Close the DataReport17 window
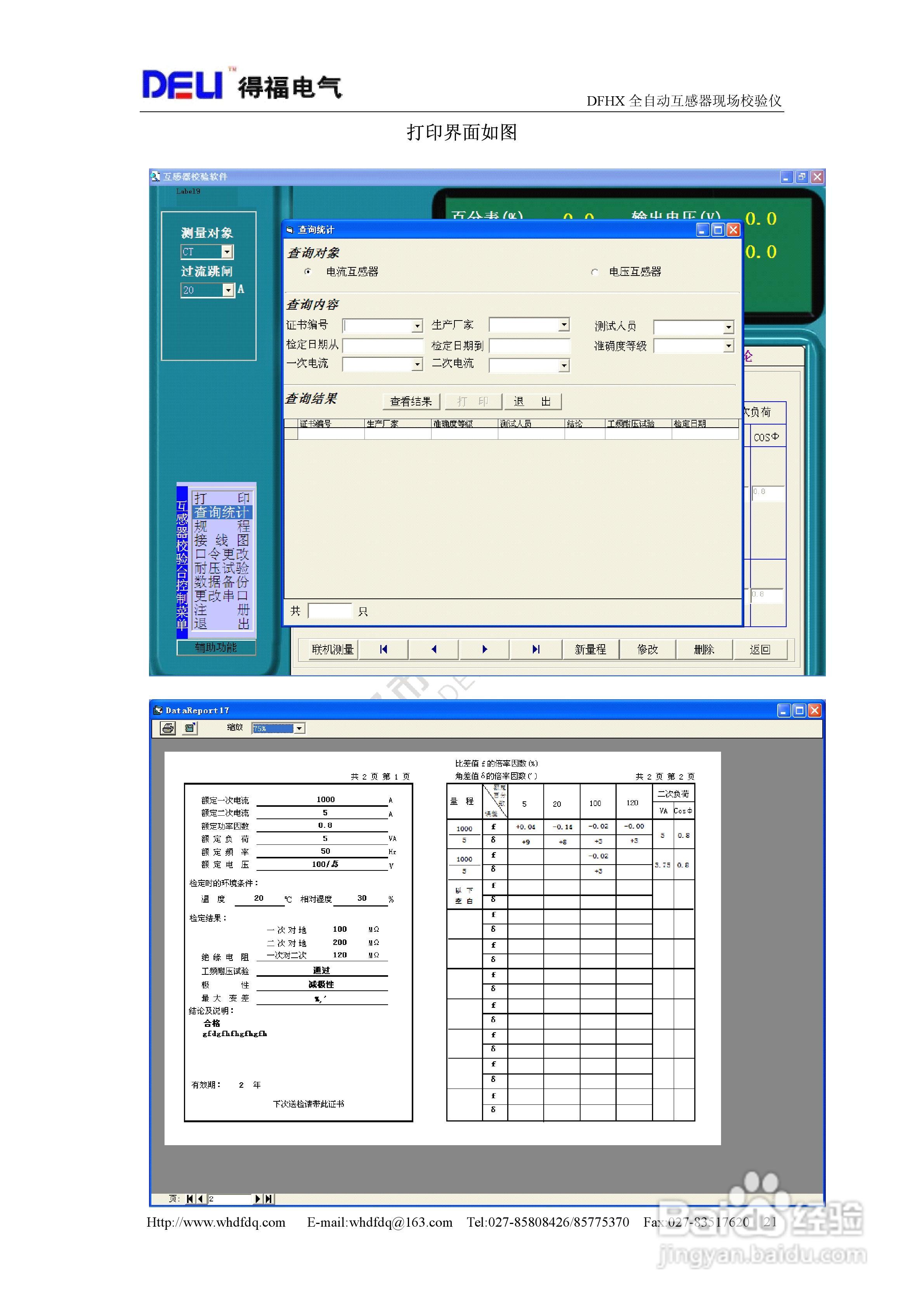This screenshot has height=1307, width=924. tap(815, 710)
